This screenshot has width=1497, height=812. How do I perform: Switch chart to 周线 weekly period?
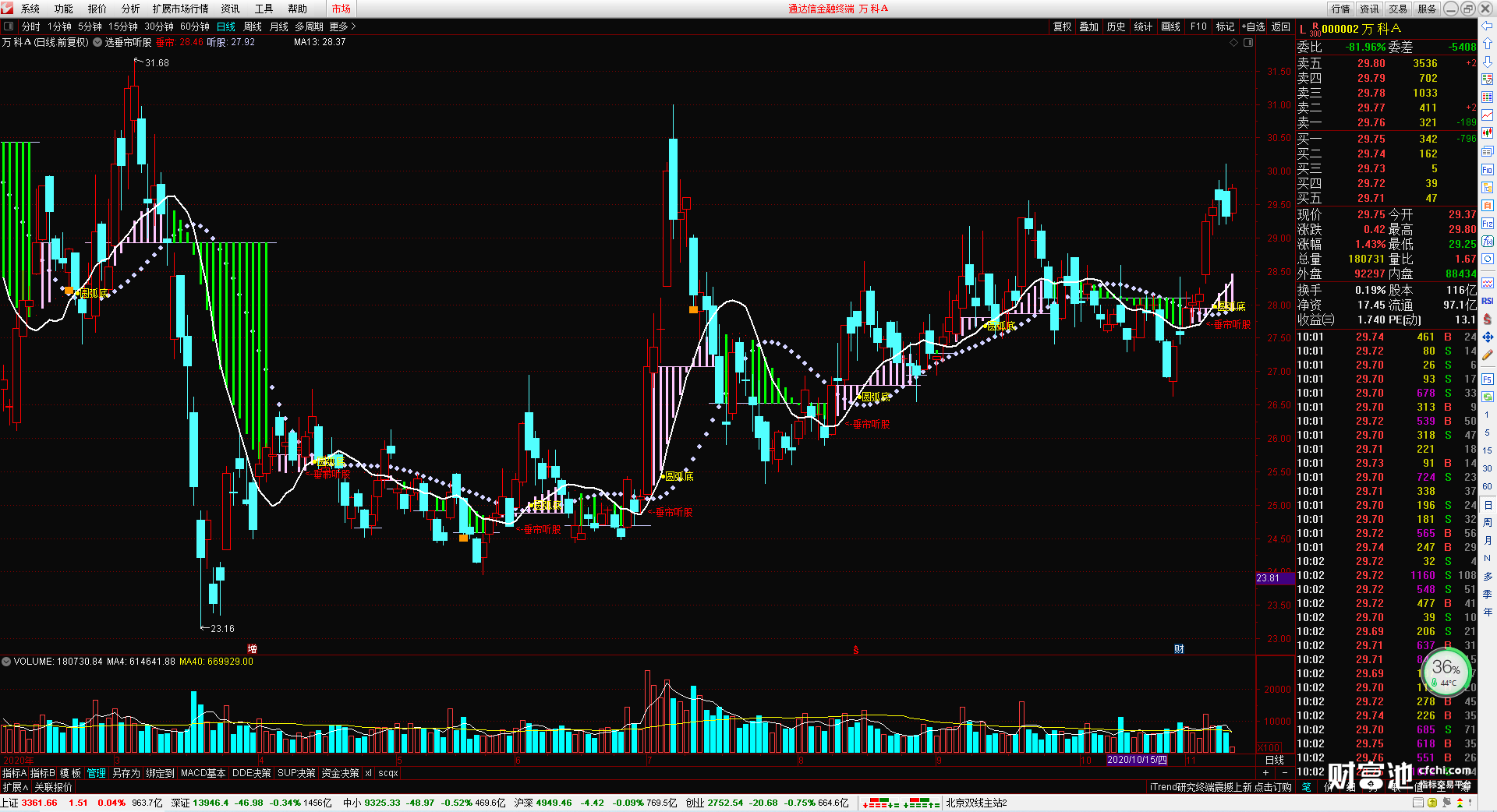click(x=253, y=26)
